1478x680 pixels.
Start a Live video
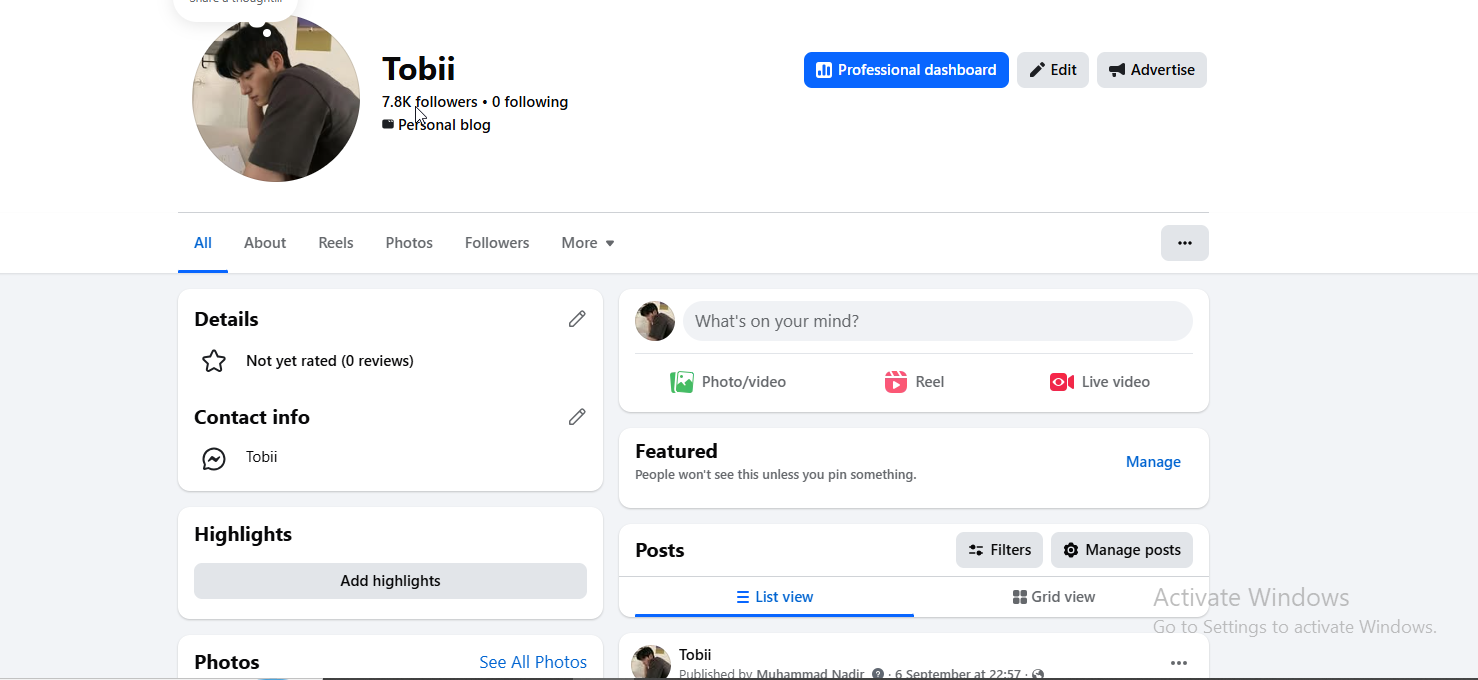pos(1100,382)
